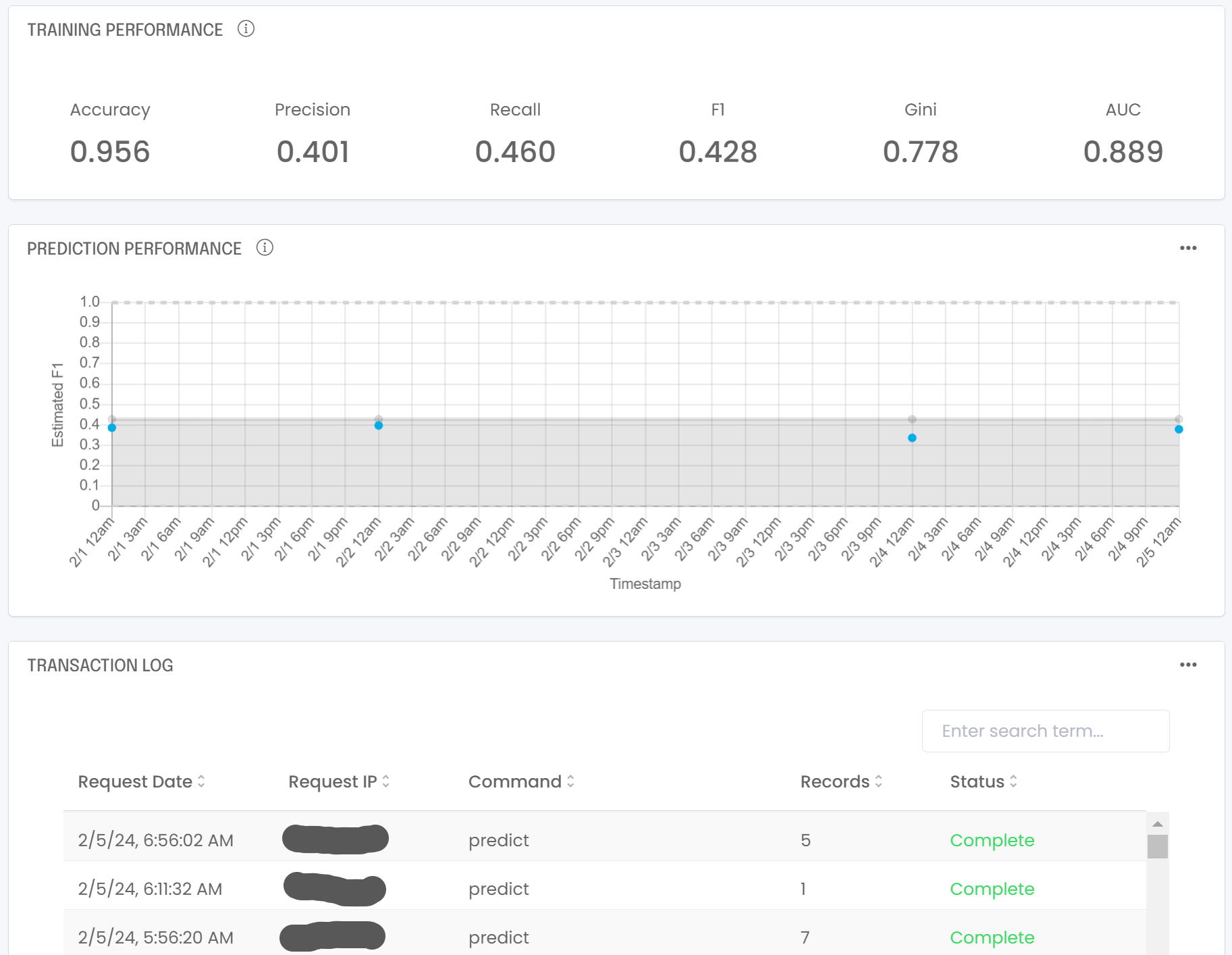Expand options from Transaction Log menu dots
The image size is (1232, 955).
[1188, 665]
